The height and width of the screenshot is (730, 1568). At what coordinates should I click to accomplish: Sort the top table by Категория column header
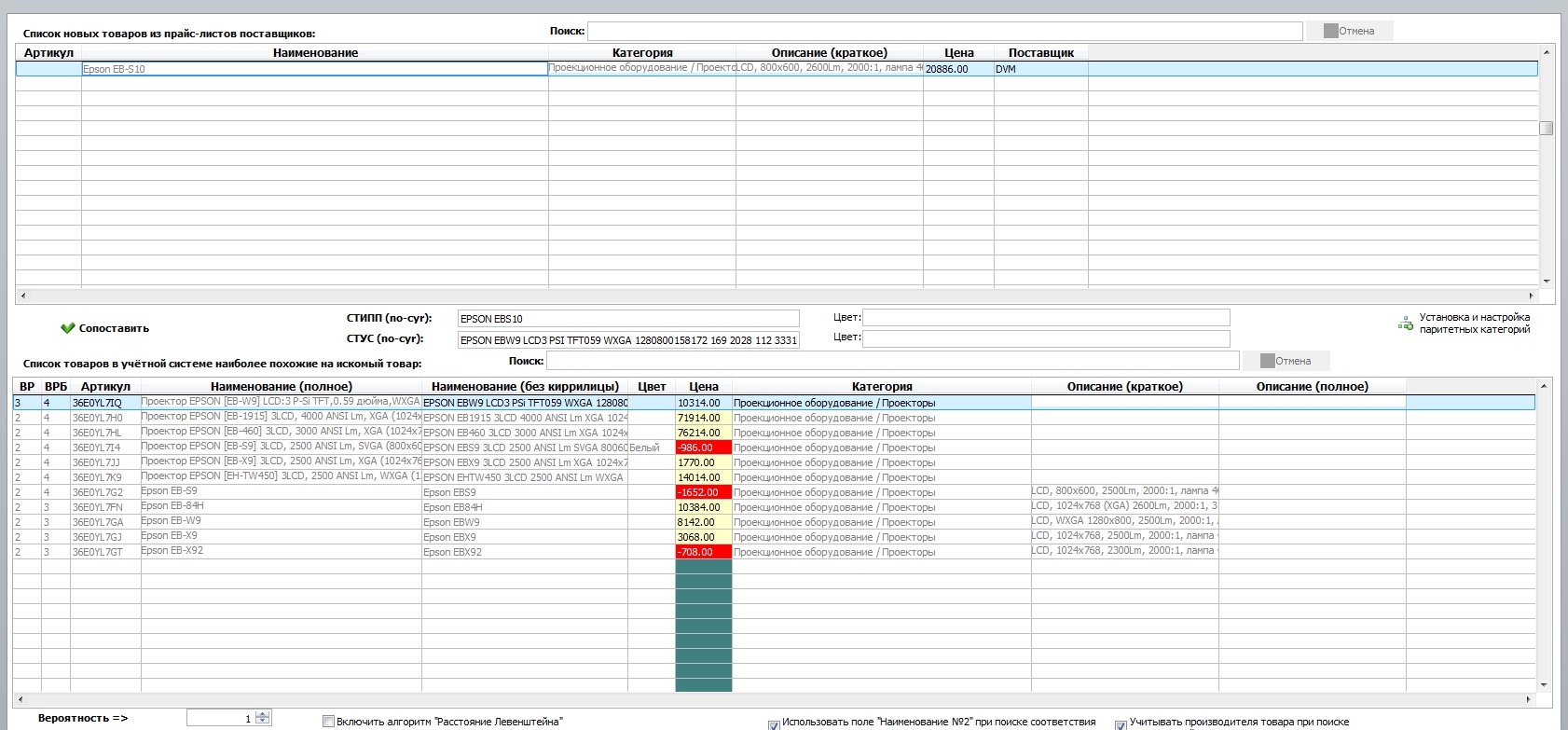(642, 53)
